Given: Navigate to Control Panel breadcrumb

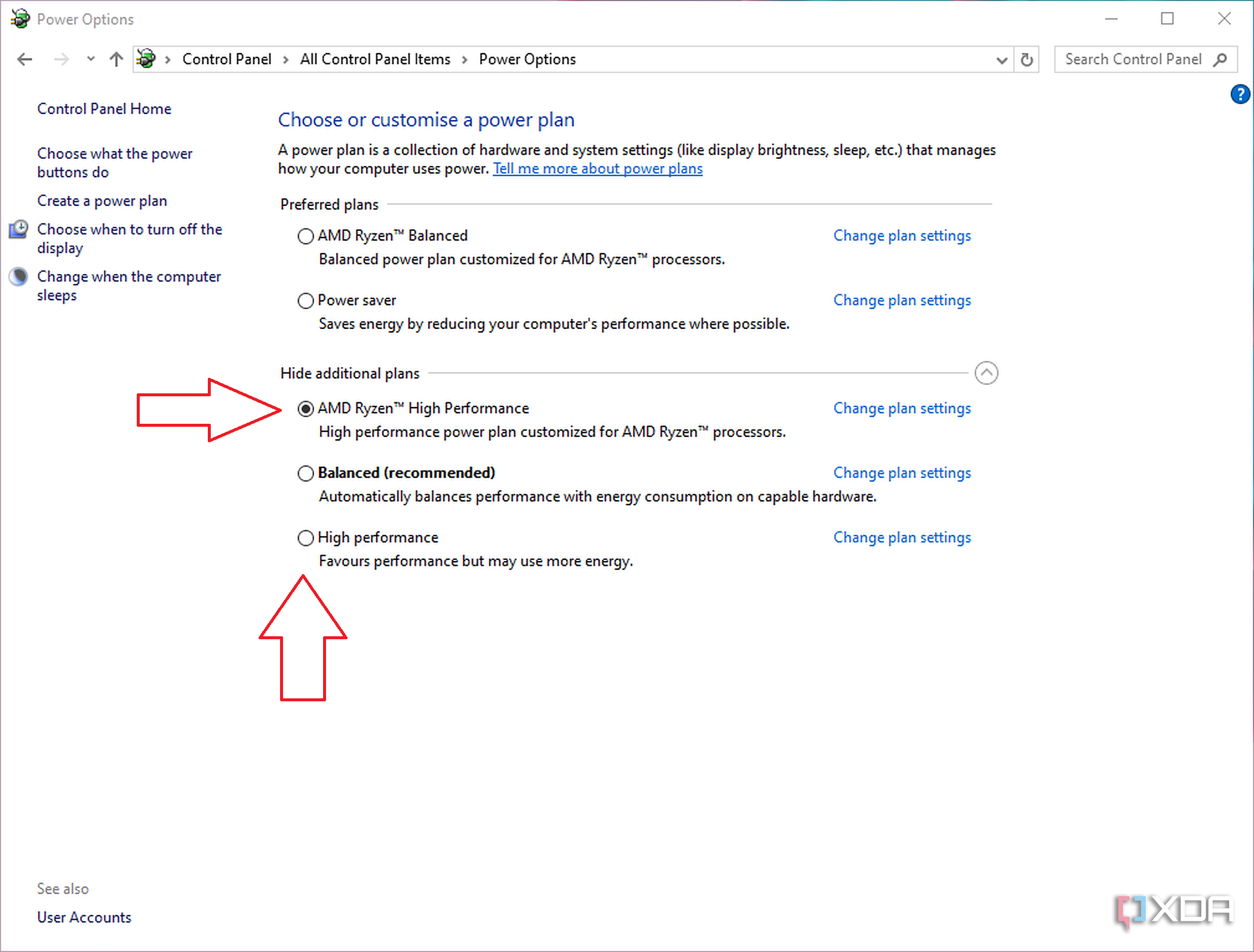Looking at the screenshot, I should (227, 59).
